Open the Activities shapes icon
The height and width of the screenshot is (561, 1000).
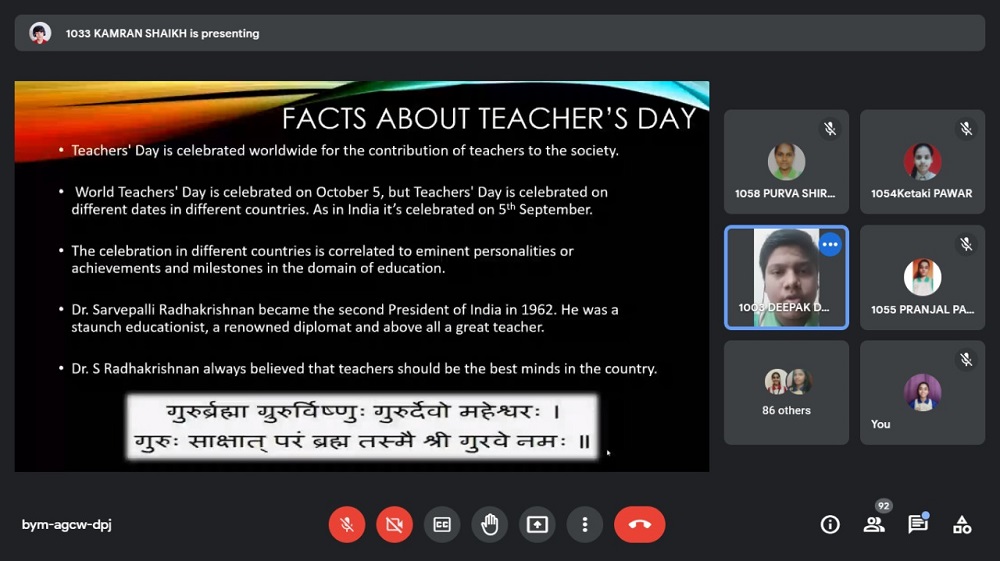(x=962, y=524)
